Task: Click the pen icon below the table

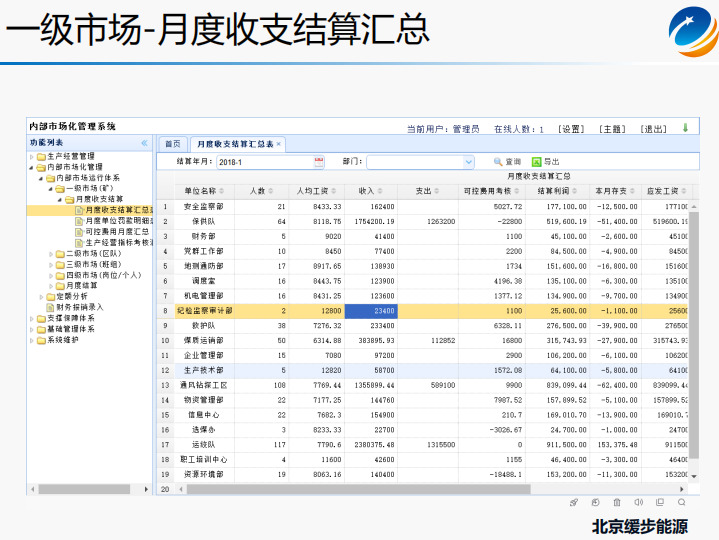Action: click(574, 502)
